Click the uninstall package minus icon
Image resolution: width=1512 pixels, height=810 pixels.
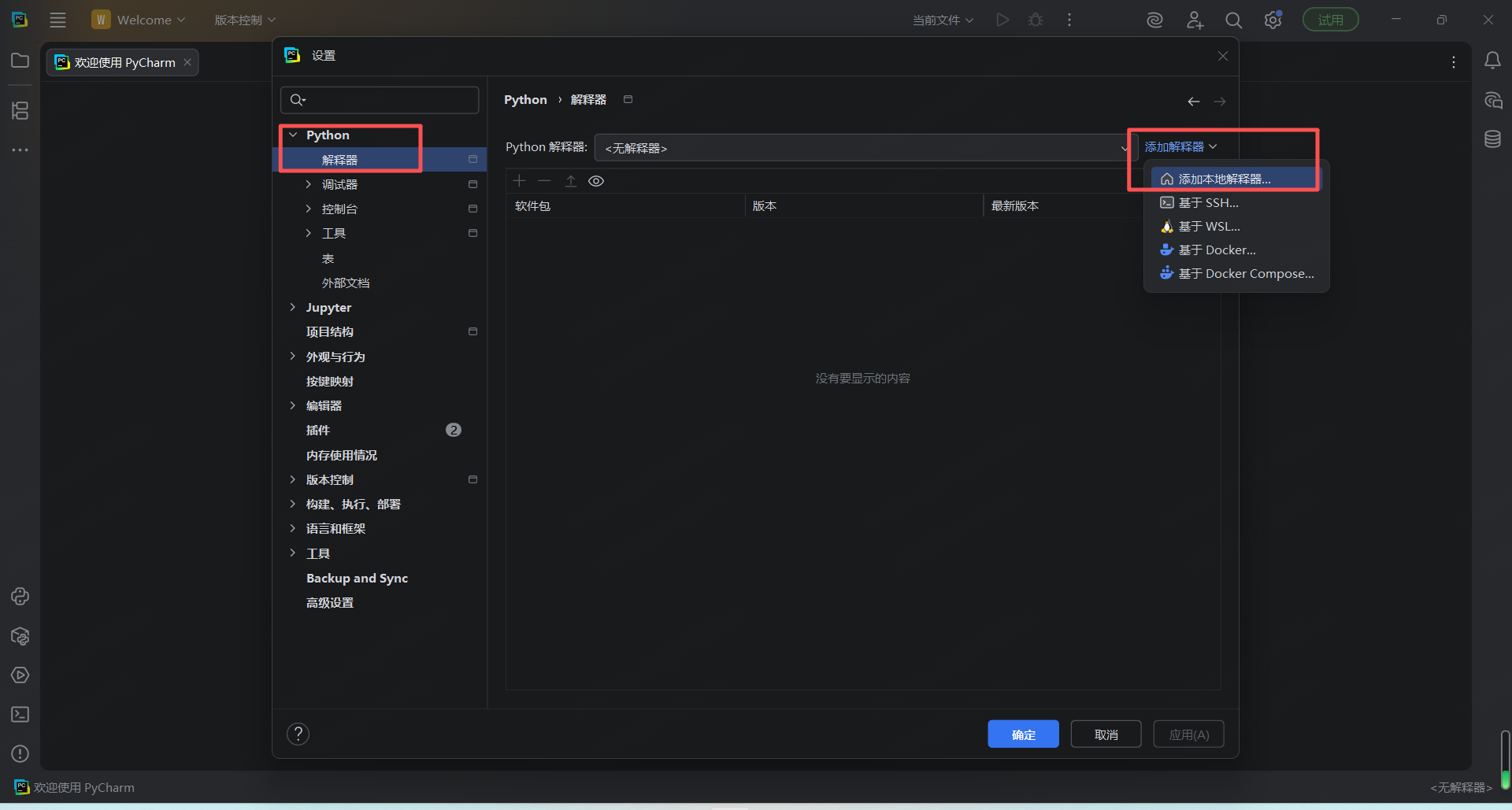click(544, 181)
